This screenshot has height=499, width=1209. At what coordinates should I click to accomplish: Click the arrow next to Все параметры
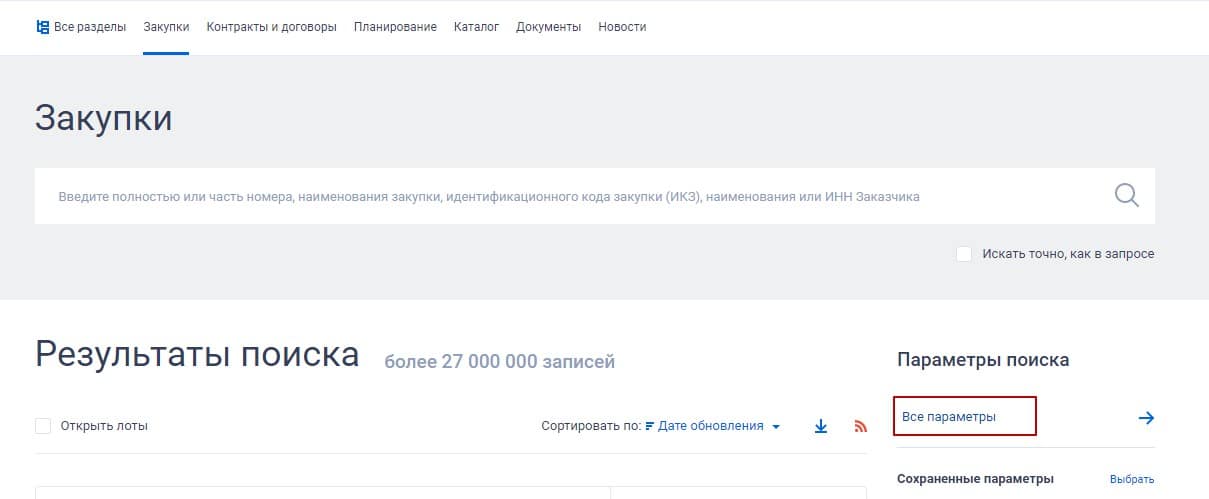click(x=1146, y=418)
